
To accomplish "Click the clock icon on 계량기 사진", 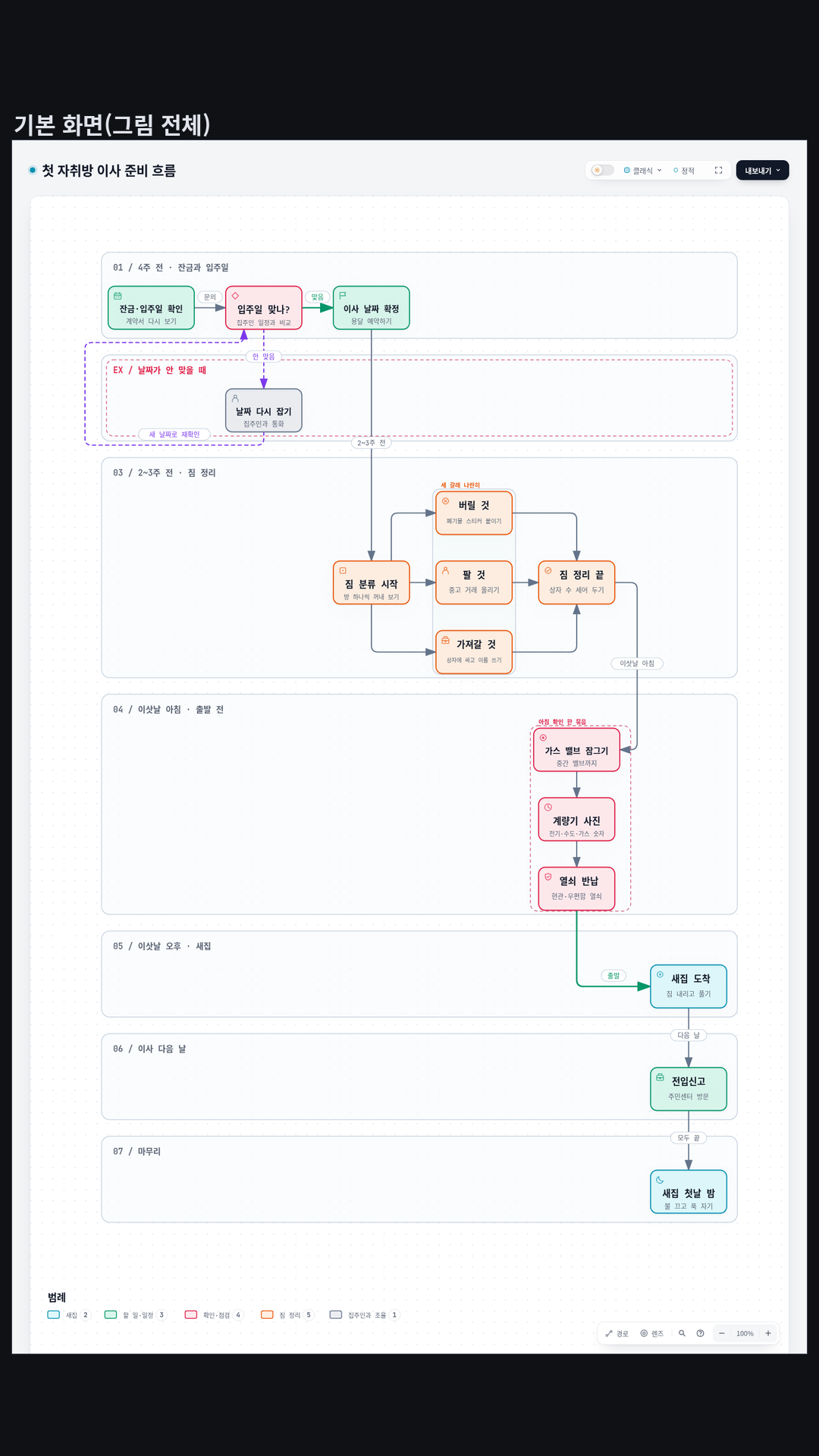I will tap(548, 807).
